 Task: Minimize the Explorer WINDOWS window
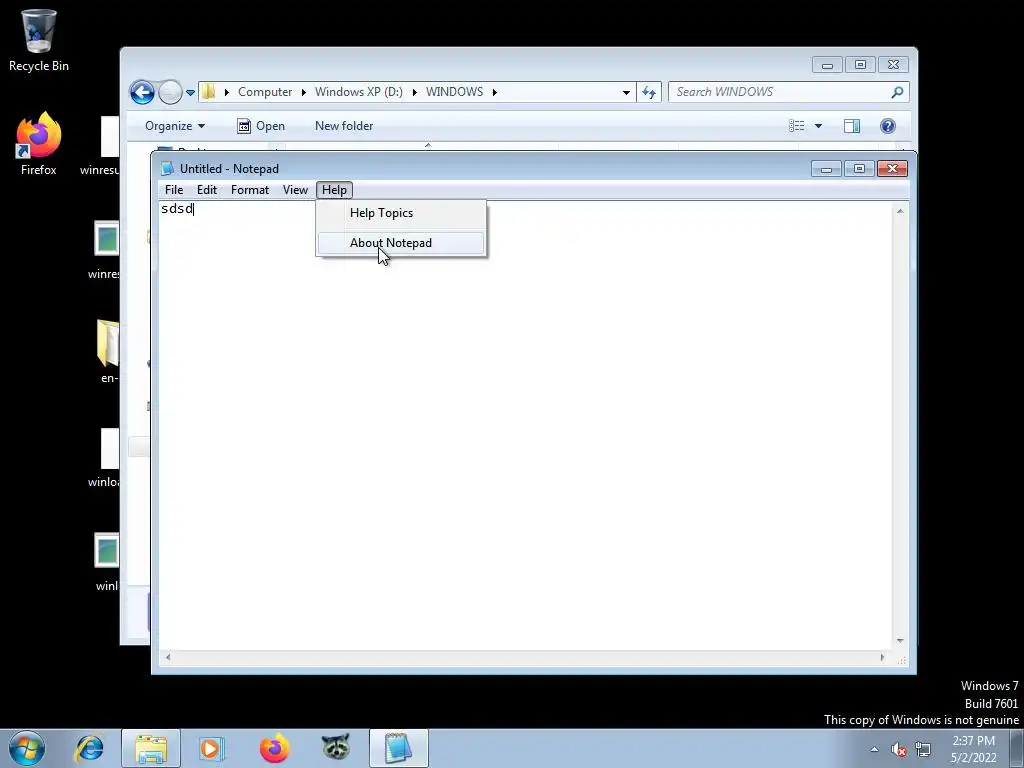click(827, 65)
